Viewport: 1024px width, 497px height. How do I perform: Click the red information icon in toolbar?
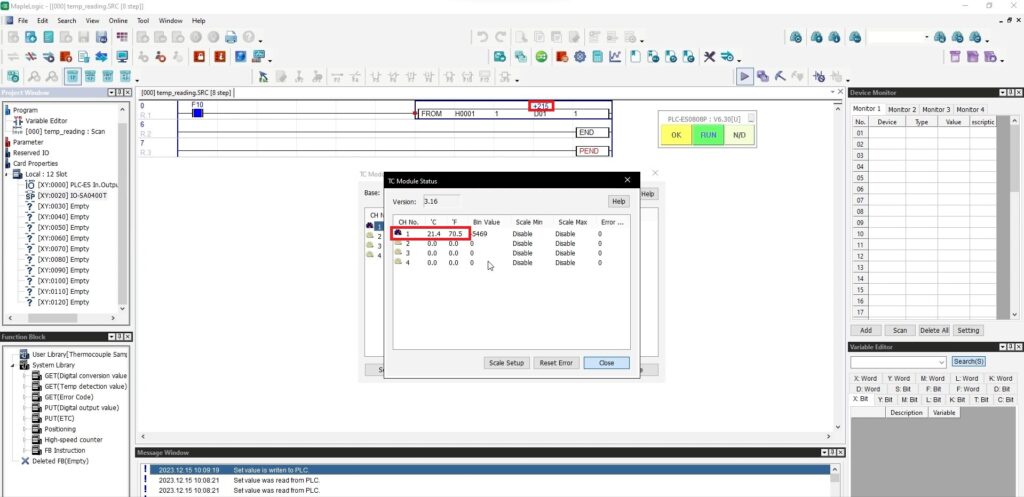[x=220, y=57]
